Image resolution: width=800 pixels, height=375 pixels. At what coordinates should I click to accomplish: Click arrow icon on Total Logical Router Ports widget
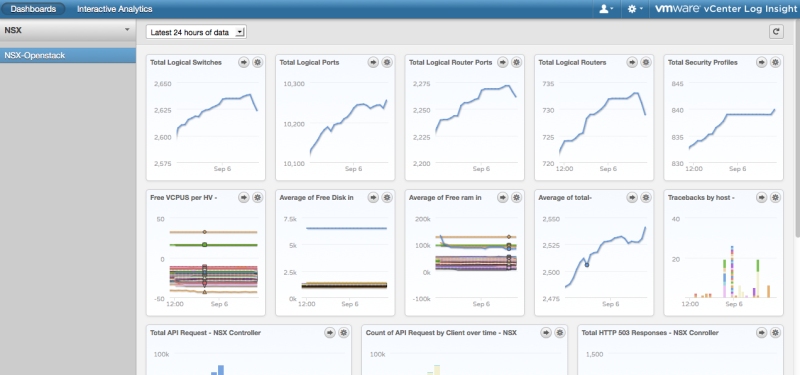point(503,62)
